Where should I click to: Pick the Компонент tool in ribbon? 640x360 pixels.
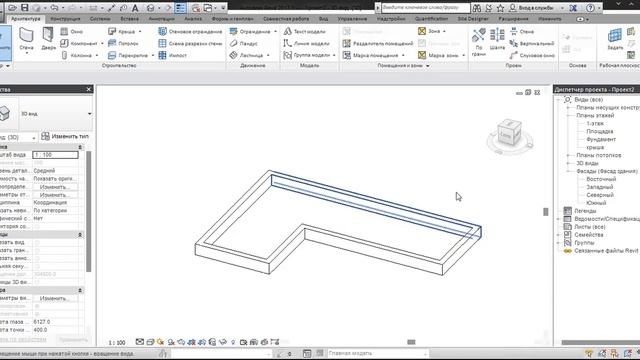point(79,43)
